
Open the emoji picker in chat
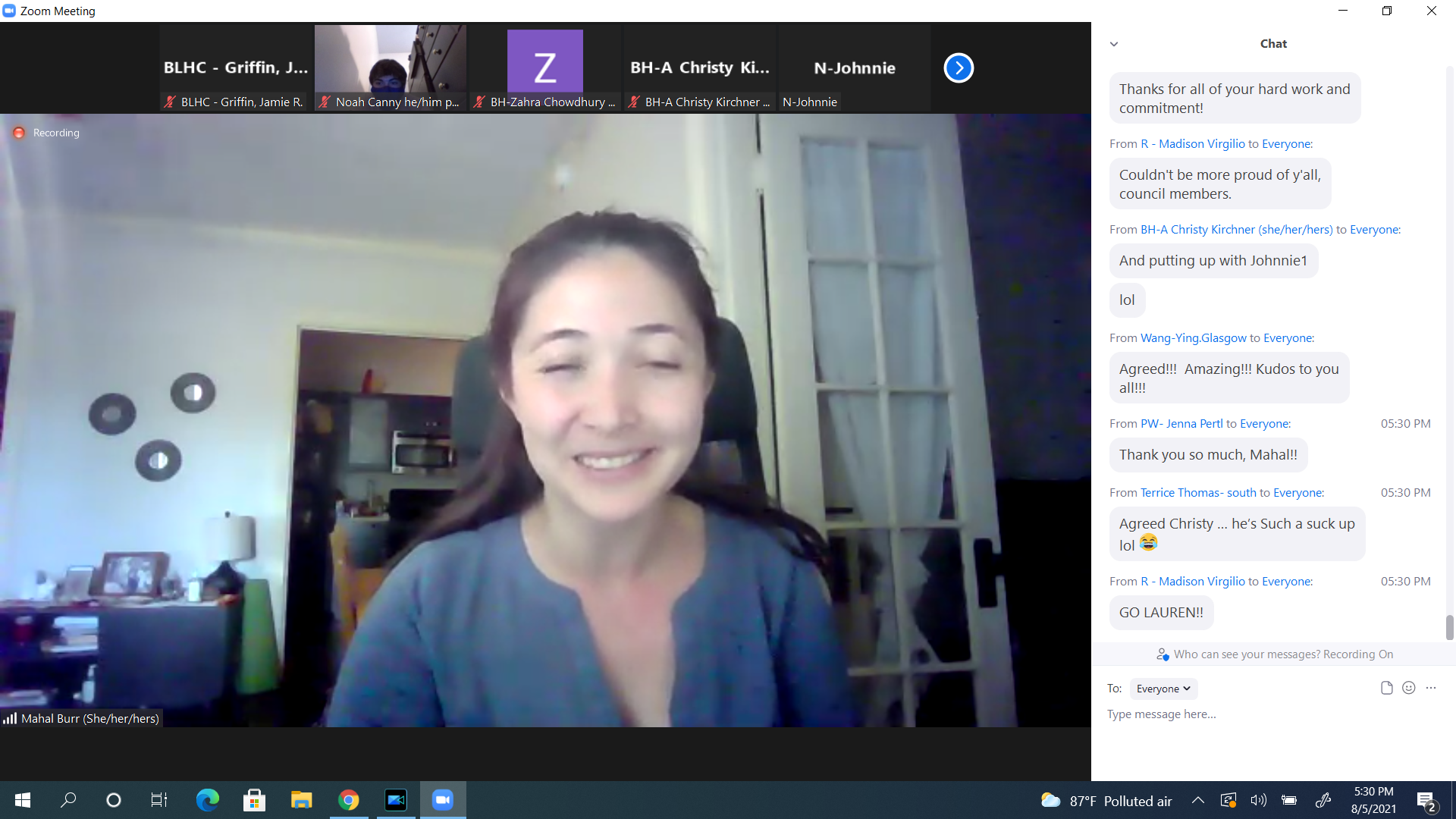1409,688
